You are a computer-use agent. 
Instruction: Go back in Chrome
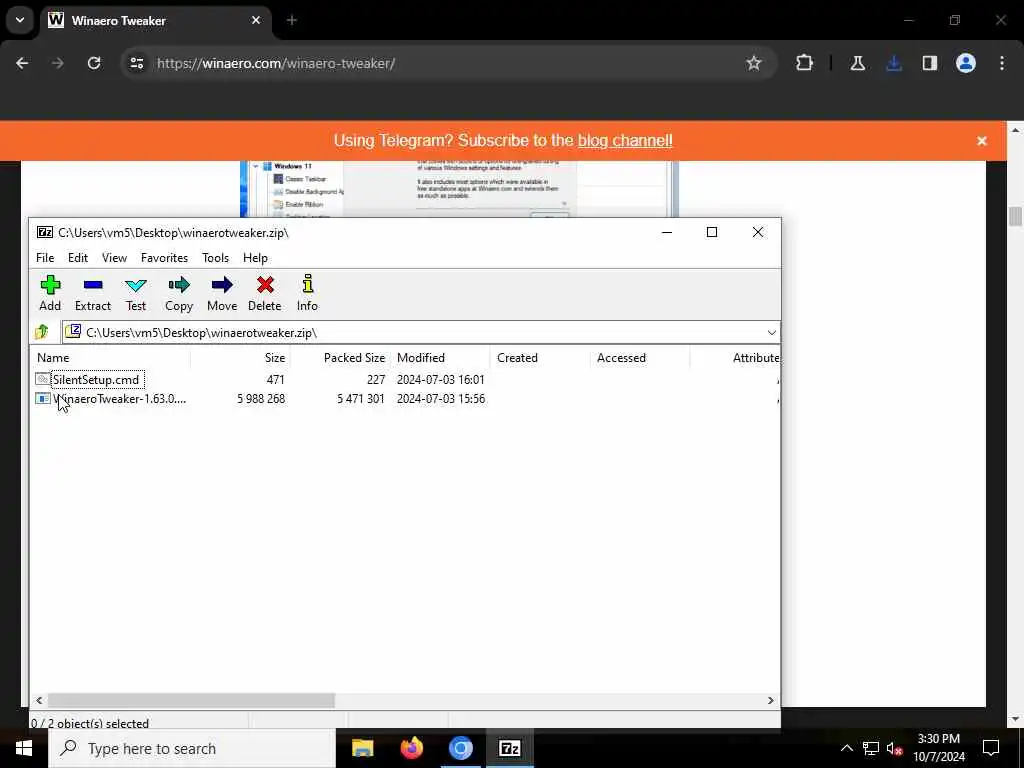pyautogui.click(x=22, y=63)
